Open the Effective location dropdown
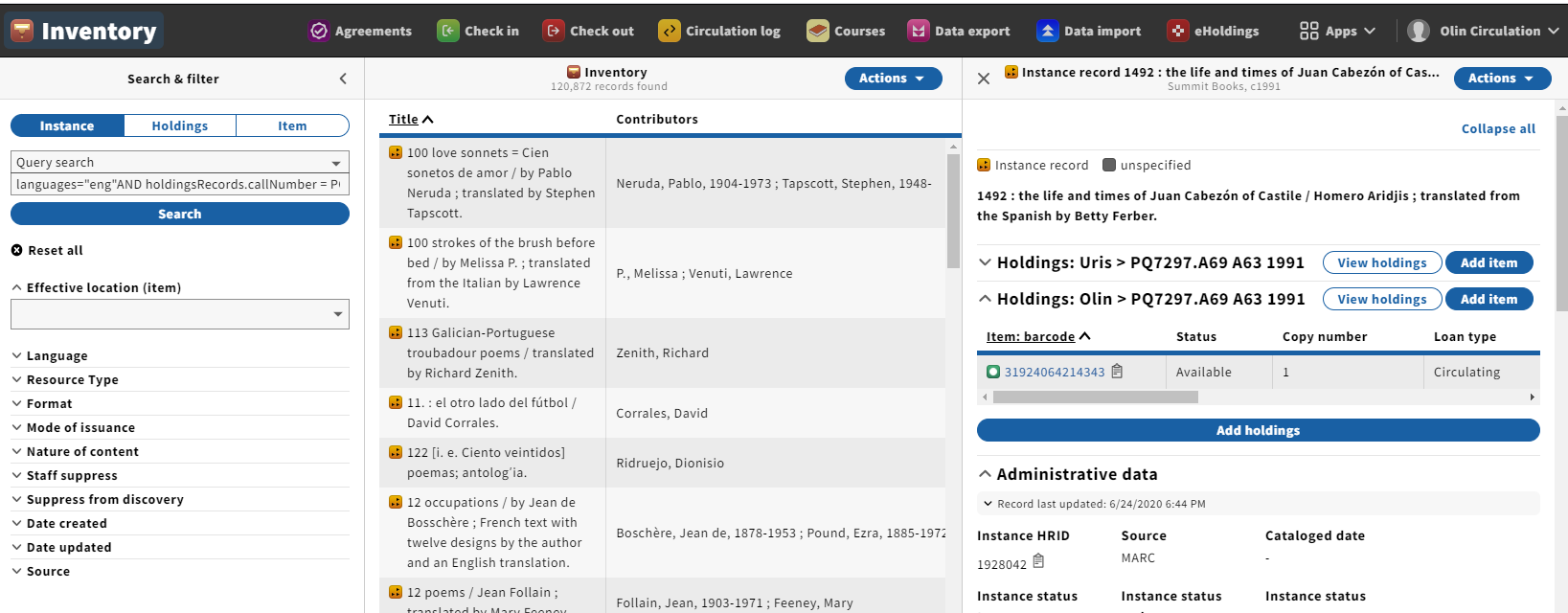 (180, 314)
